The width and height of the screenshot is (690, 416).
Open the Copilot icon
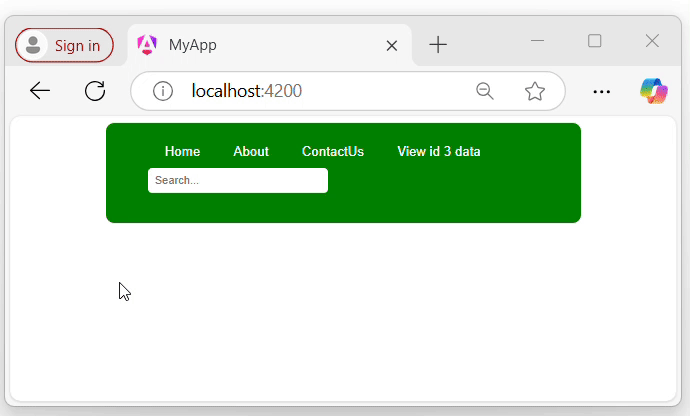tap(653, 91)
